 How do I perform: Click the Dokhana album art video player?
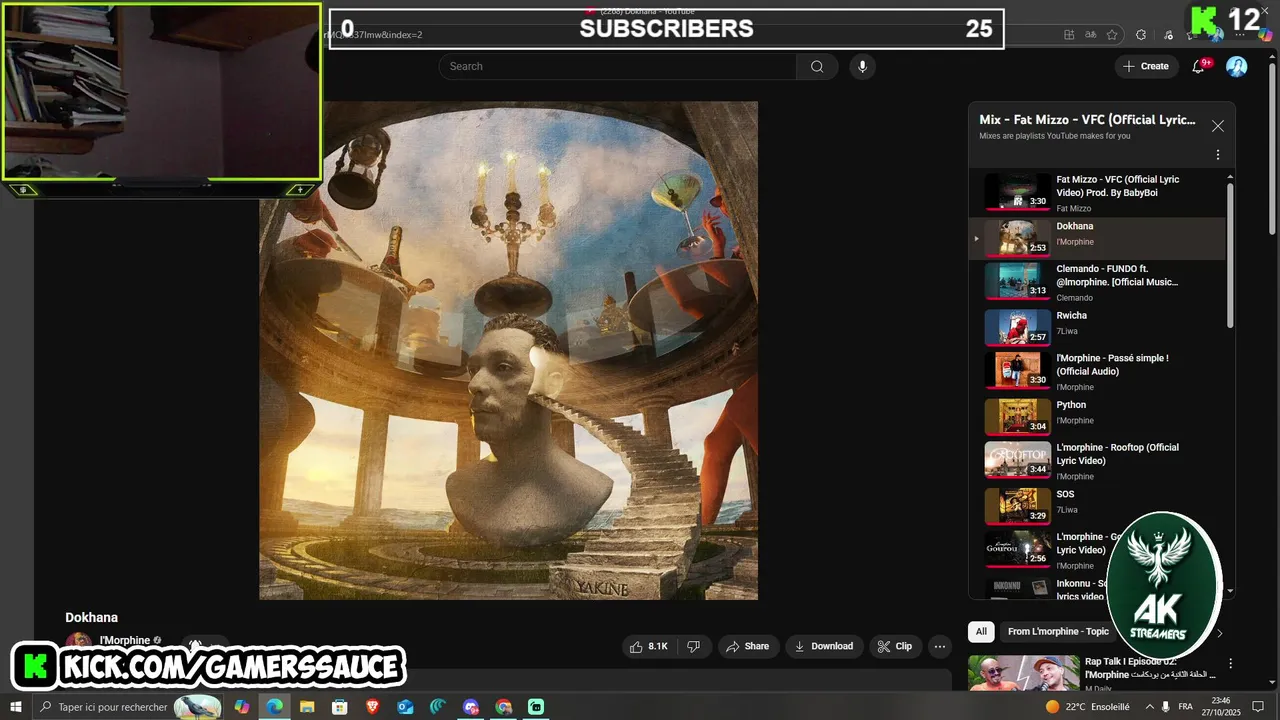[508, 350]
